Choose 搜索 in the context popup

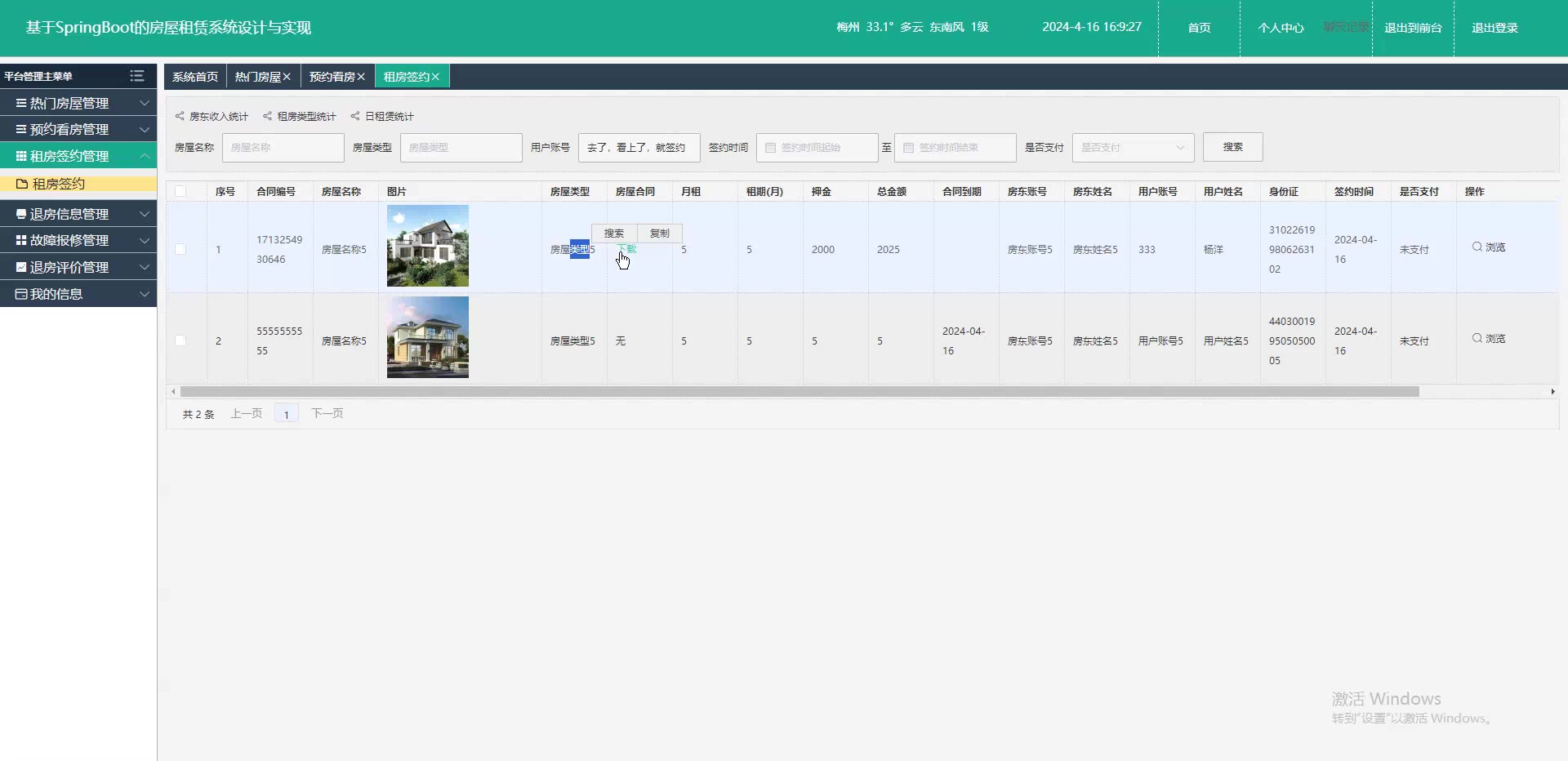tap(614, 234)
